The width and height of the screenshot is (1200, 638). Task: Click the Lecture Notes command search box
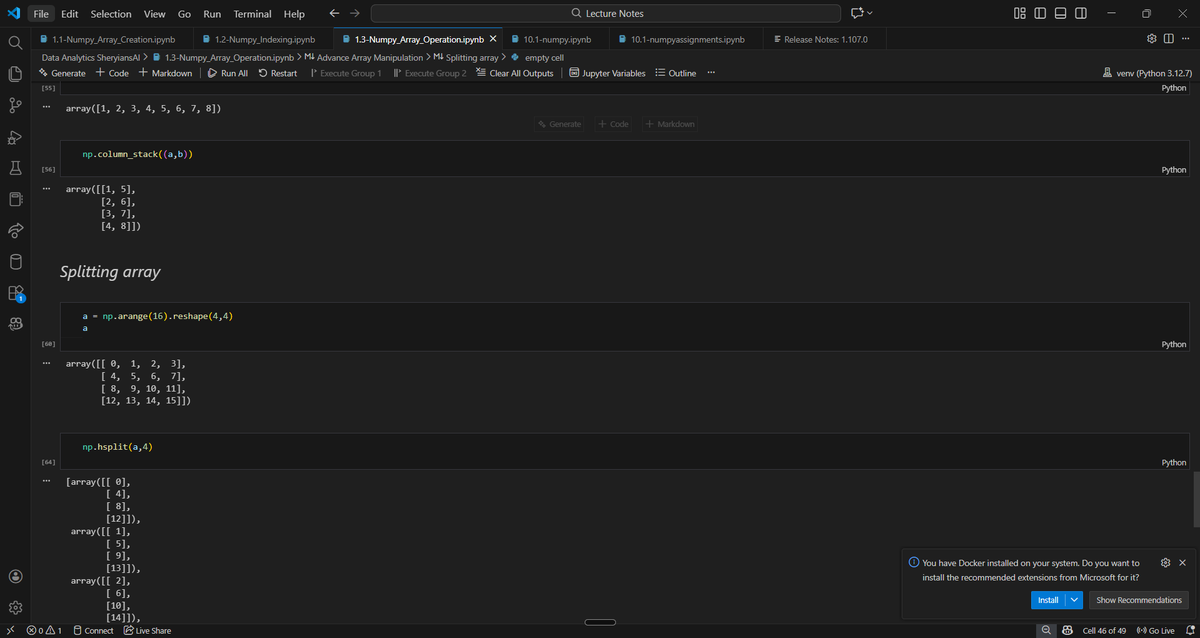click(605, 13)
